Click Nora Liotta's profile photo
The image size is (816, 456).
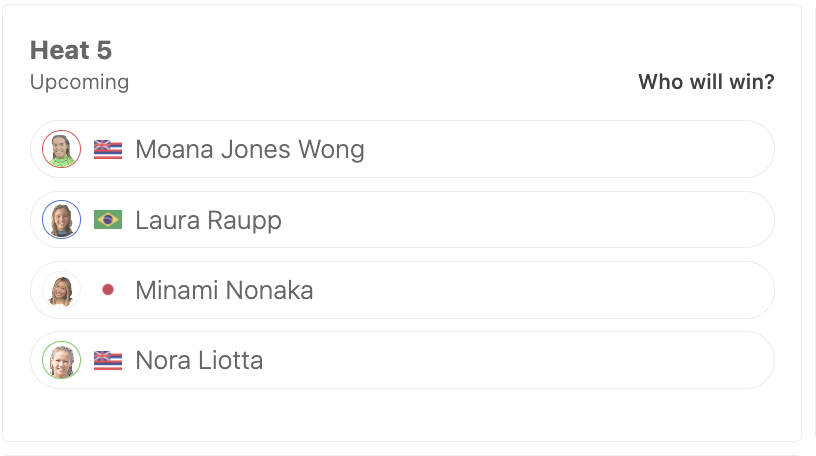[x=61, y=360]
